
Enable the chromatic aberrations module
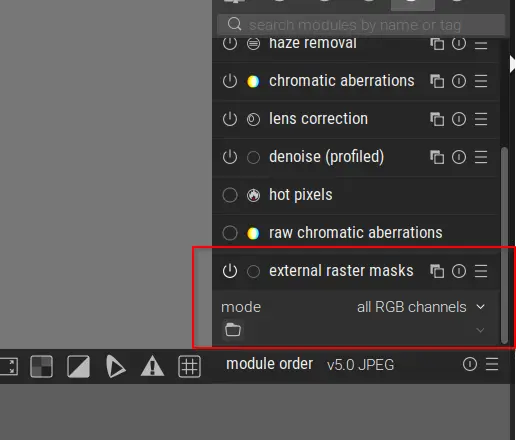(230, 81)
